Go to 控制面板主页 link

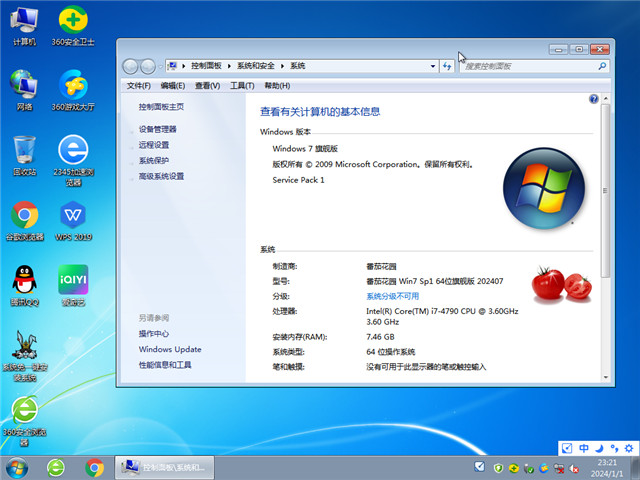tap(161, 107)
